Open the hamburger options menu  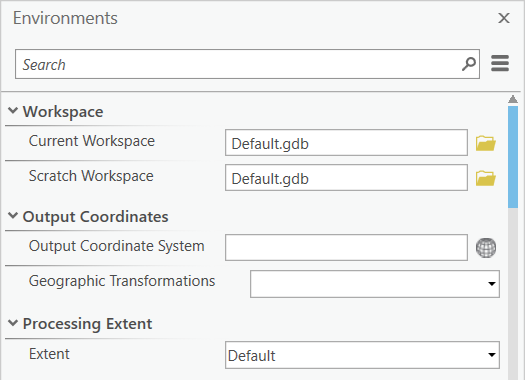coord(500,64)
